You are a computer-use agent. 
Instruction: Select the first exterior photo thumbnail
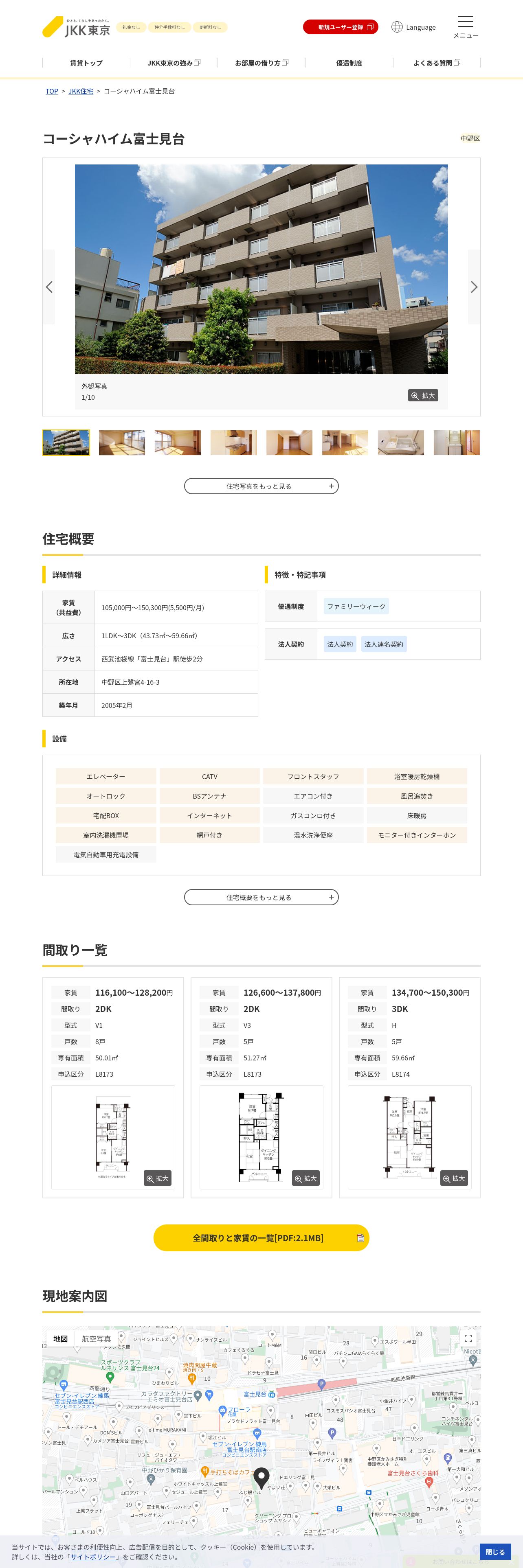[66, 442]
